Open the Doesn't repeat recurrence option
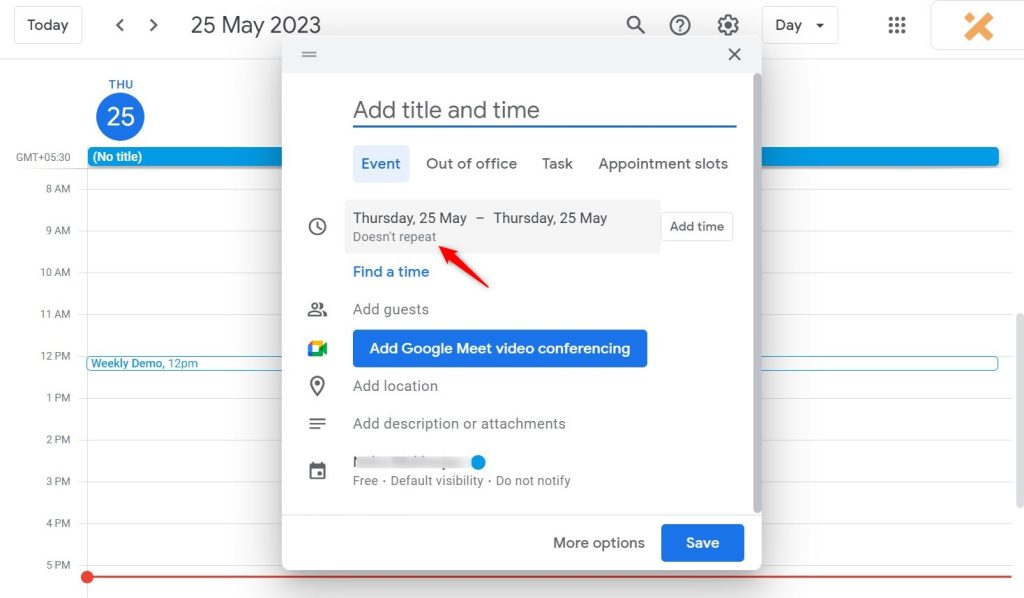Image resolution: width=1024 pixels, height=598 pixels. pos(394,237)
